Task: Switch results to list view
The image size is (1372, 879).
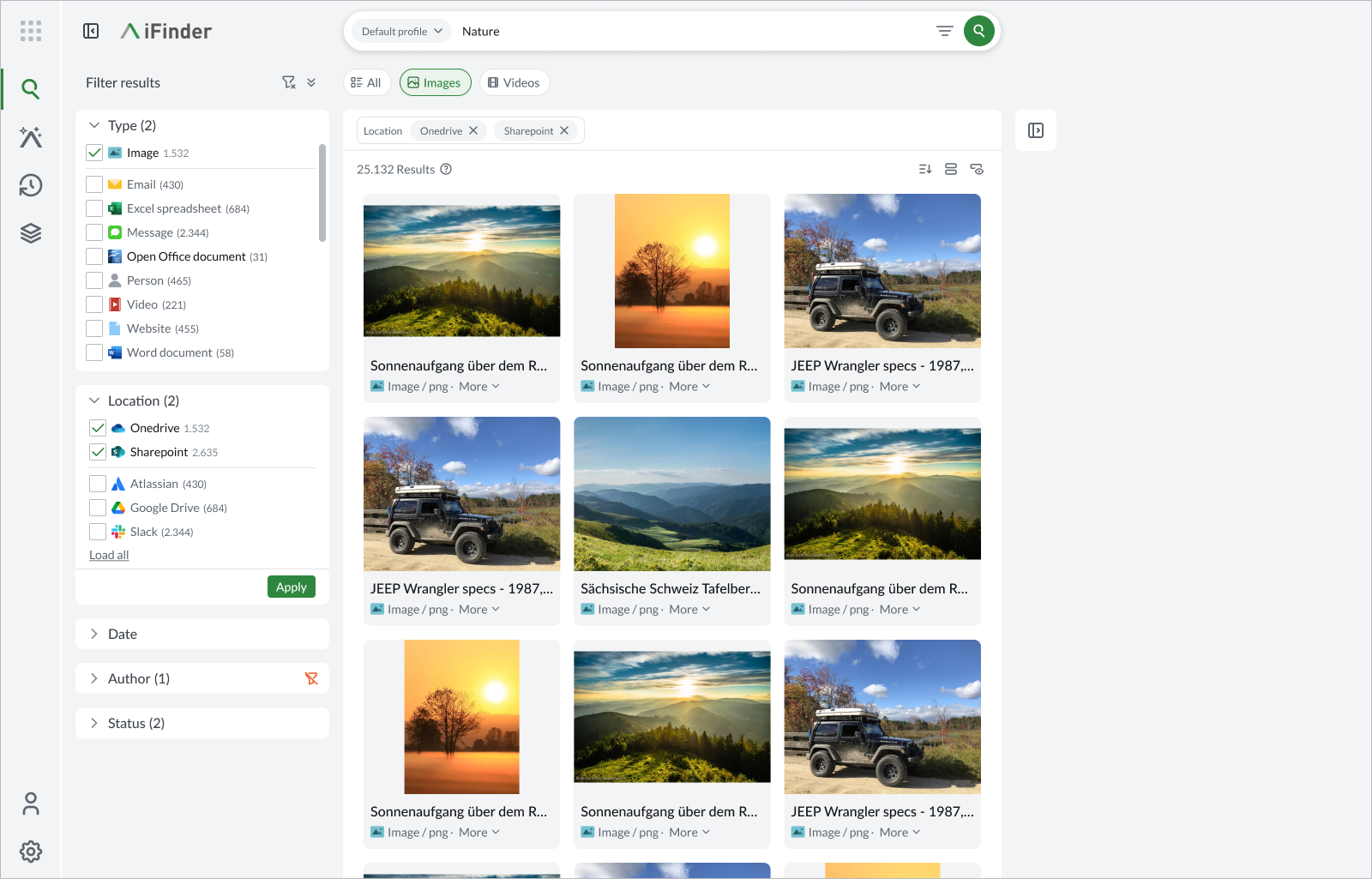Action: 951,169
